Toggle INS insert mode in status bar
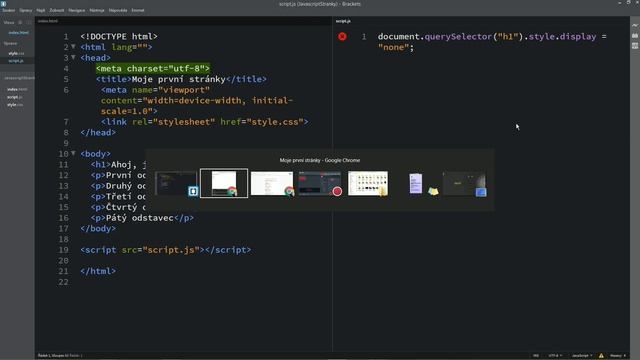The width and height of the screenshot is (640, 360). pyautogui.click(x=536, y=356)
